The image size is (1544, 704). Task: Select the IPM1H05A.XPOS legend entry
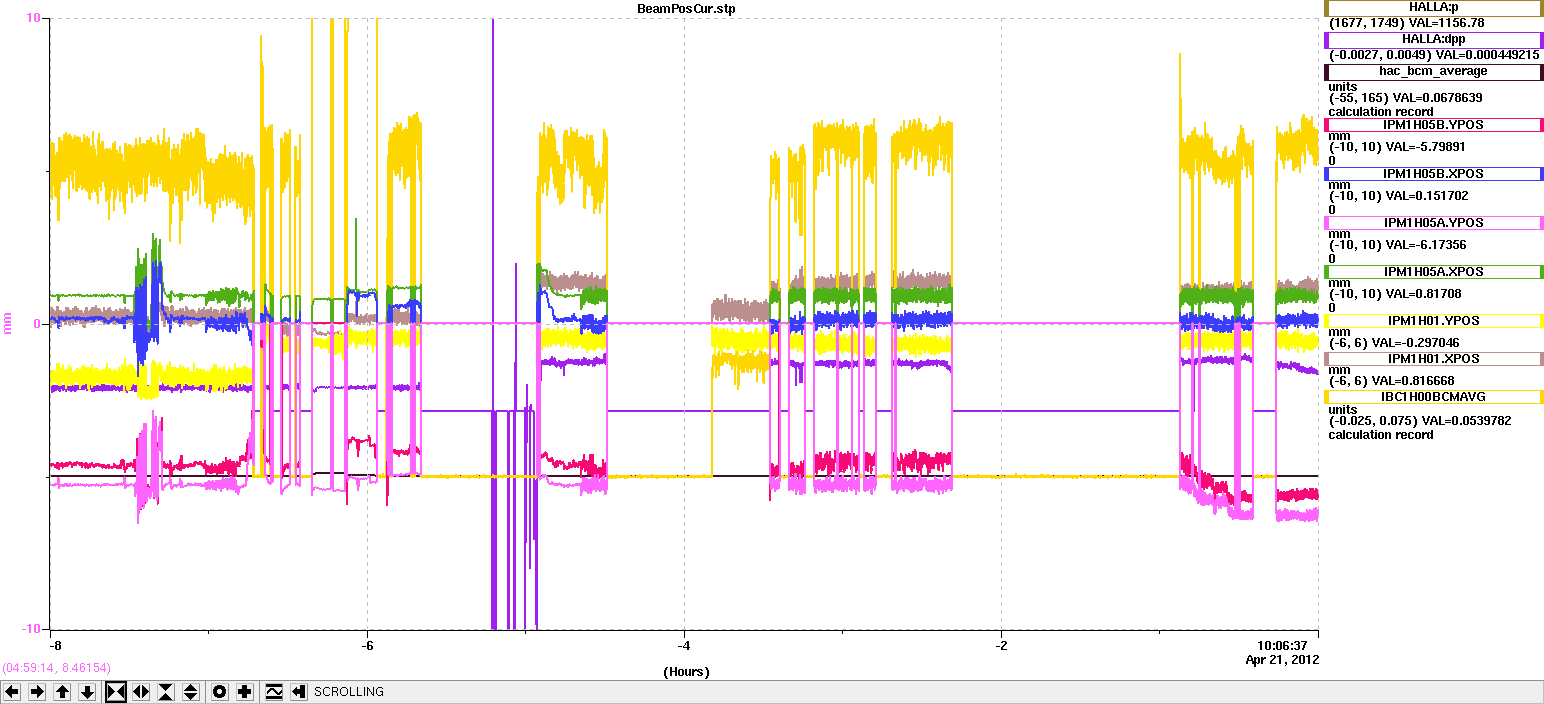(1434, 272)
